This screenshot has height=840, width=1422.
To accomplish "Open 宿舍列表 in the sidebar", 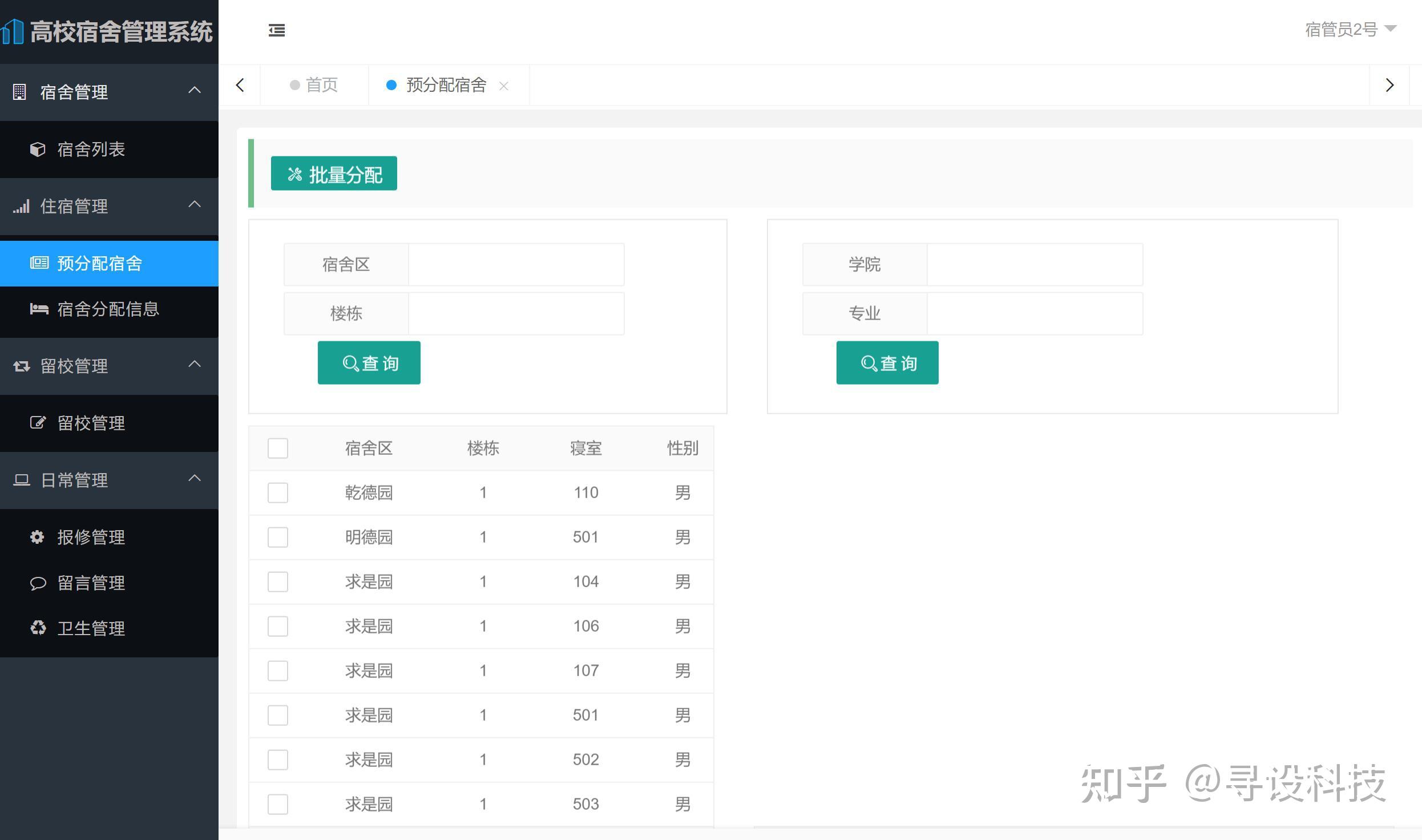I will coord(109,150).
